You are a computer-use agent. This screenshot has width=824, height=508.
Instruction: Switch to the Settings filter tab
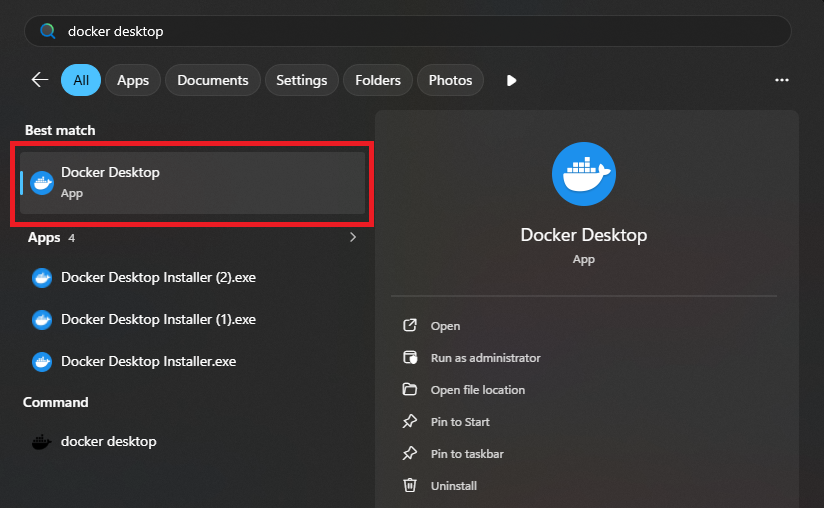coord(302,80)
